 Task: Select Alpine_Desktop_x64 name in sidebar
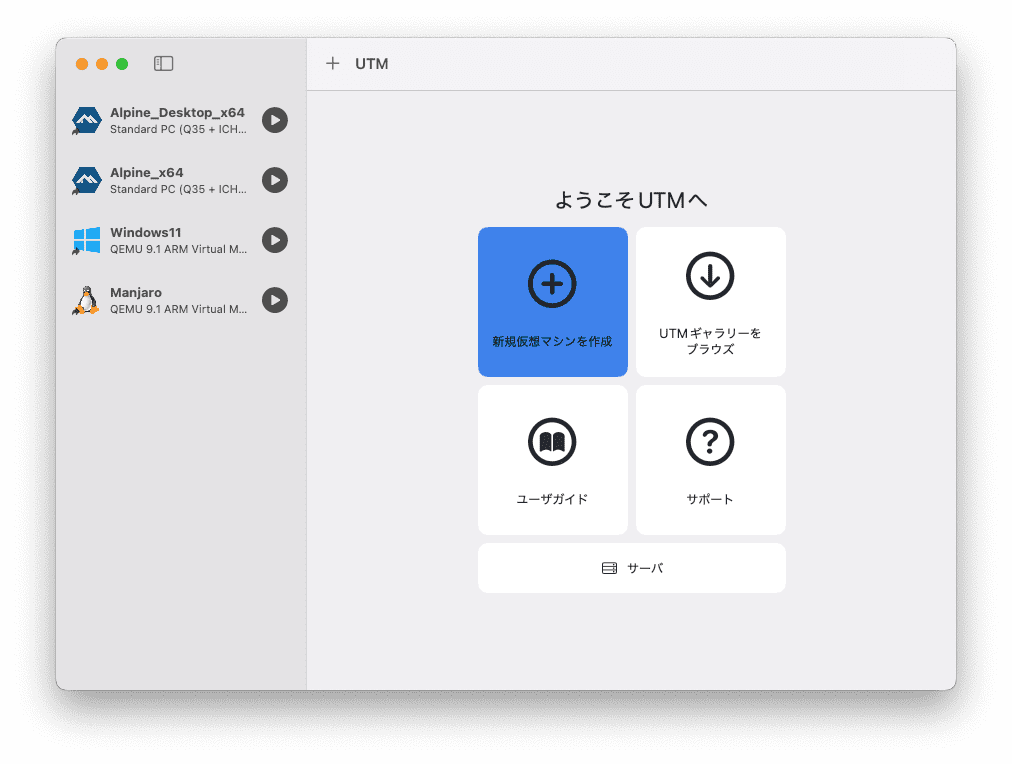[x=177, y=112]
